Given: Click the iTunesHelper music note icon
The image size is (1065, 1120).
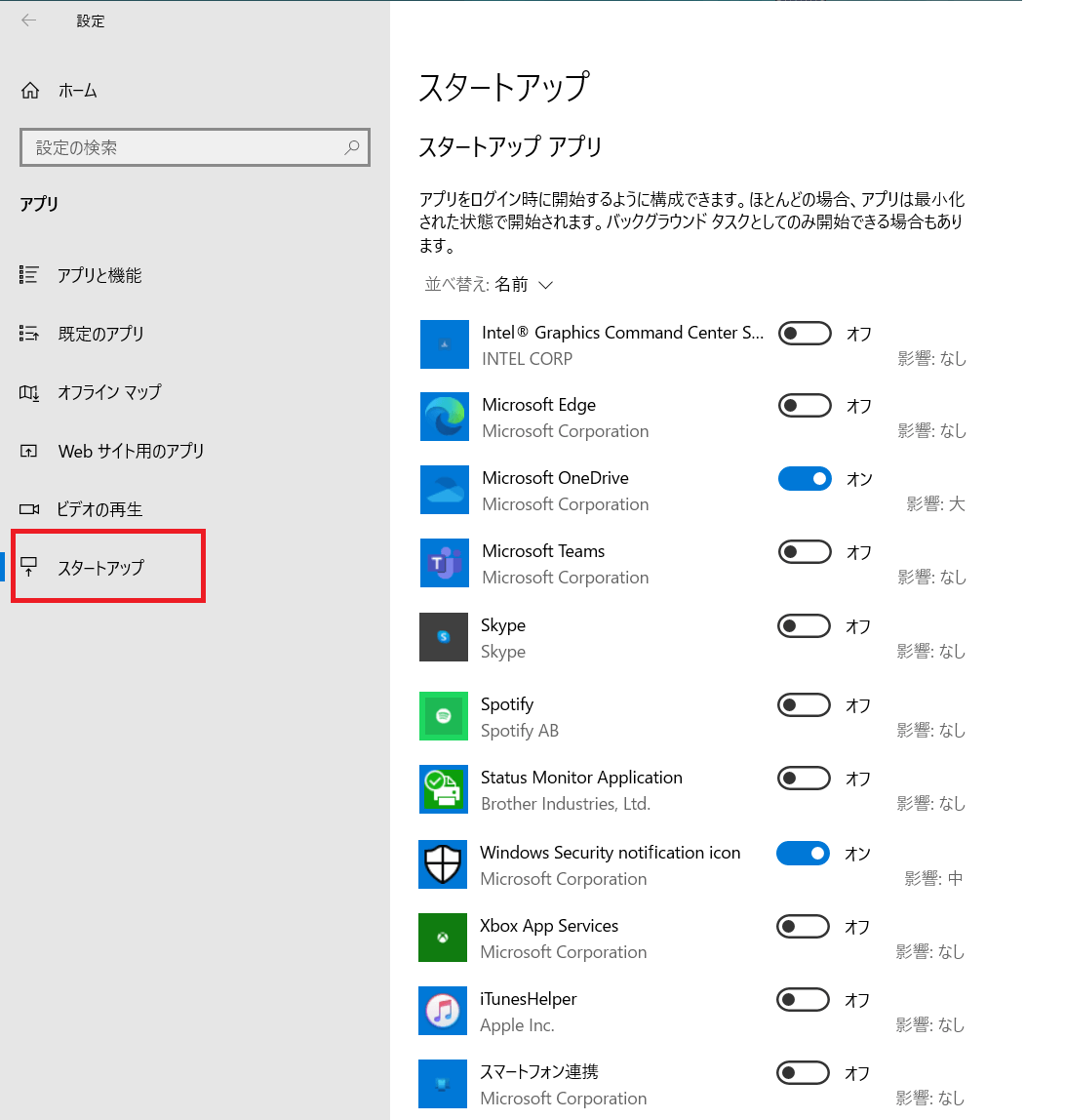Looking at the screenshot, I should pos(445,1011).
